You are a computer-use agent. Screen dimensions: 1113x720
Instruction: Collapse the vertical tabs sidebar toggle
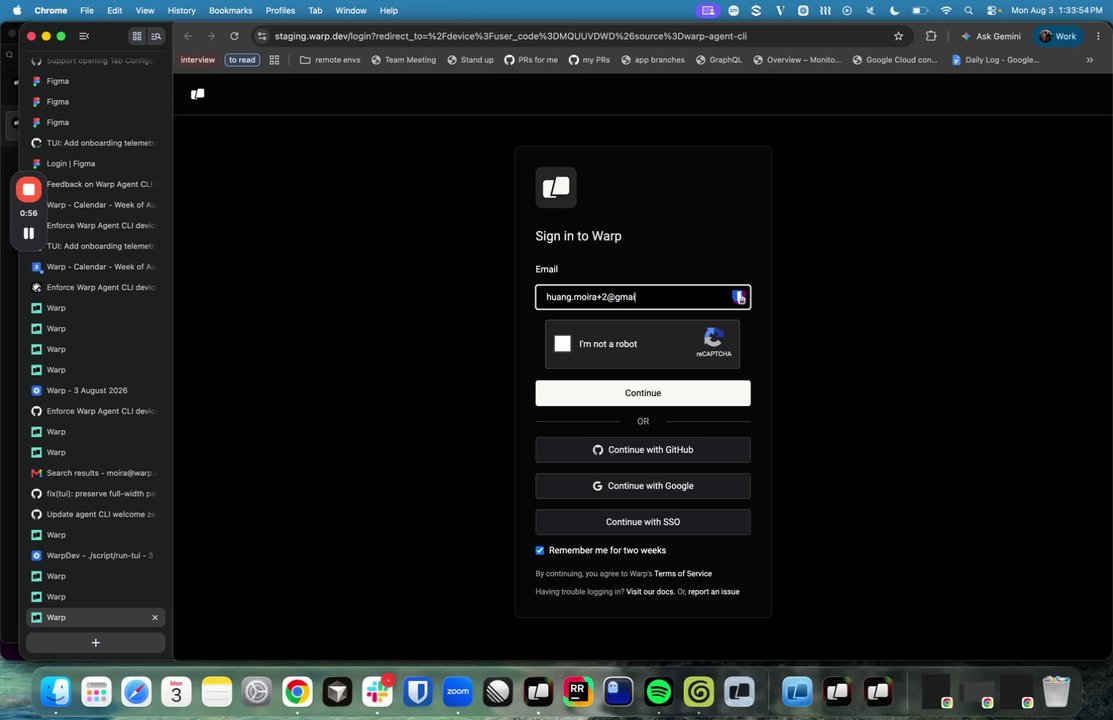84,36
